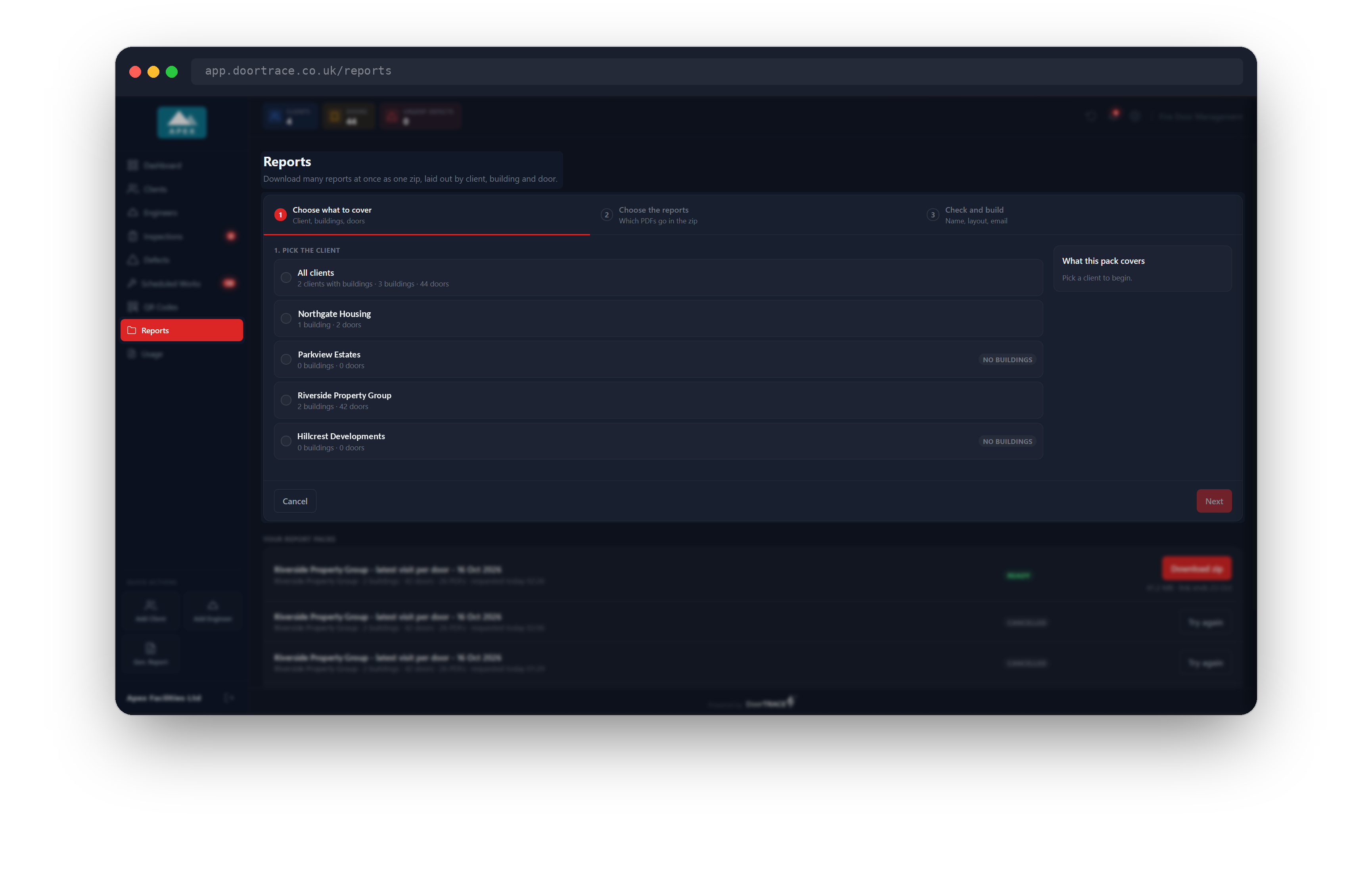
Task: Click the Add Engineer quick action
Action: (x=213, y=611)
